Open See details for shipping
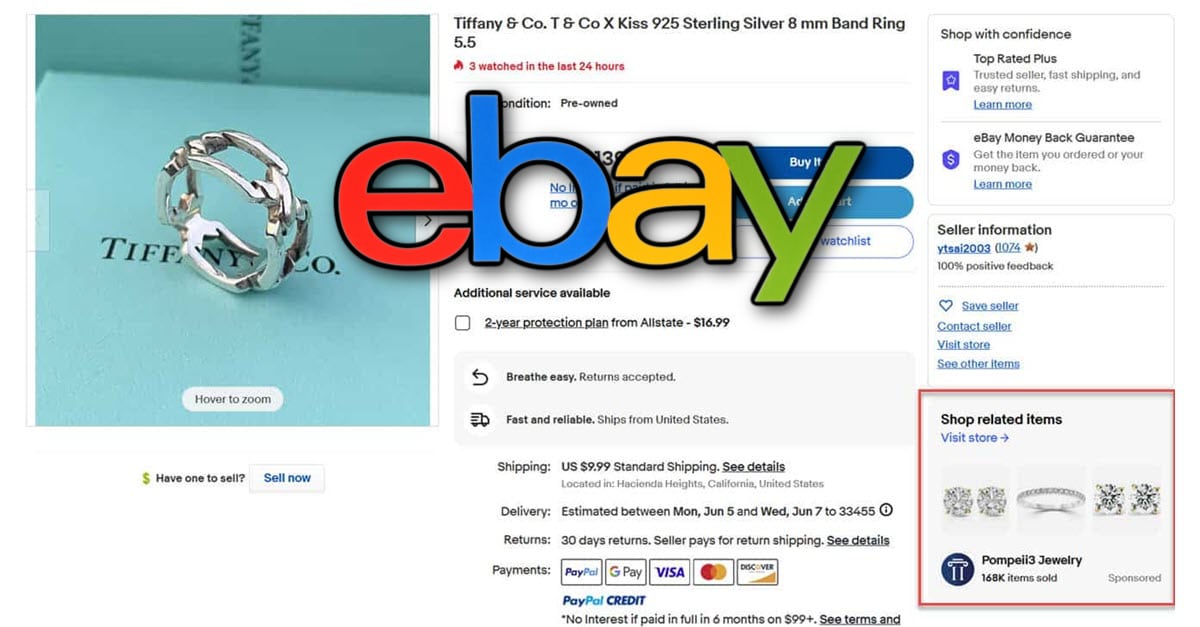 point(753,467)
